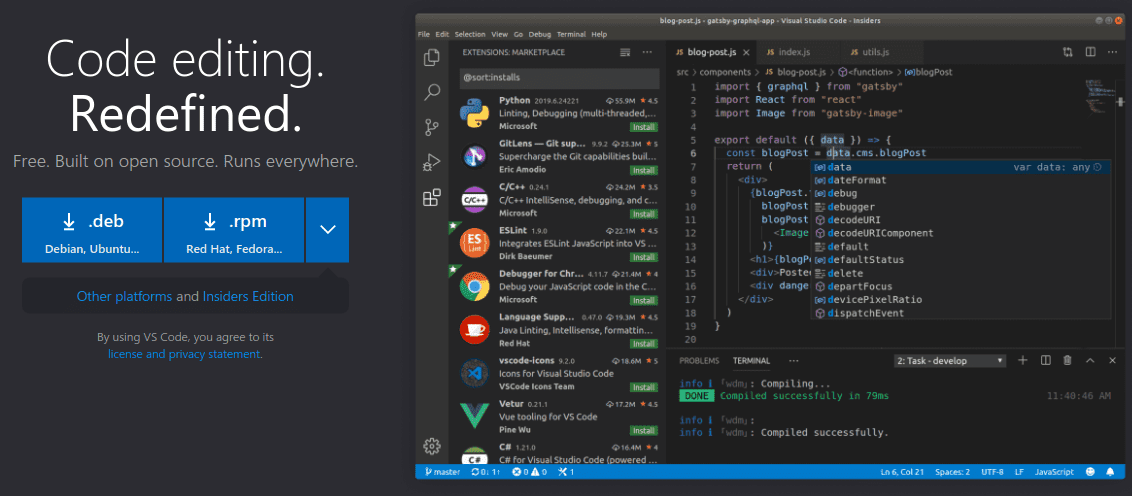Install the Python extension
This screenshot has width=1132, height=496.
coord(643,127)
